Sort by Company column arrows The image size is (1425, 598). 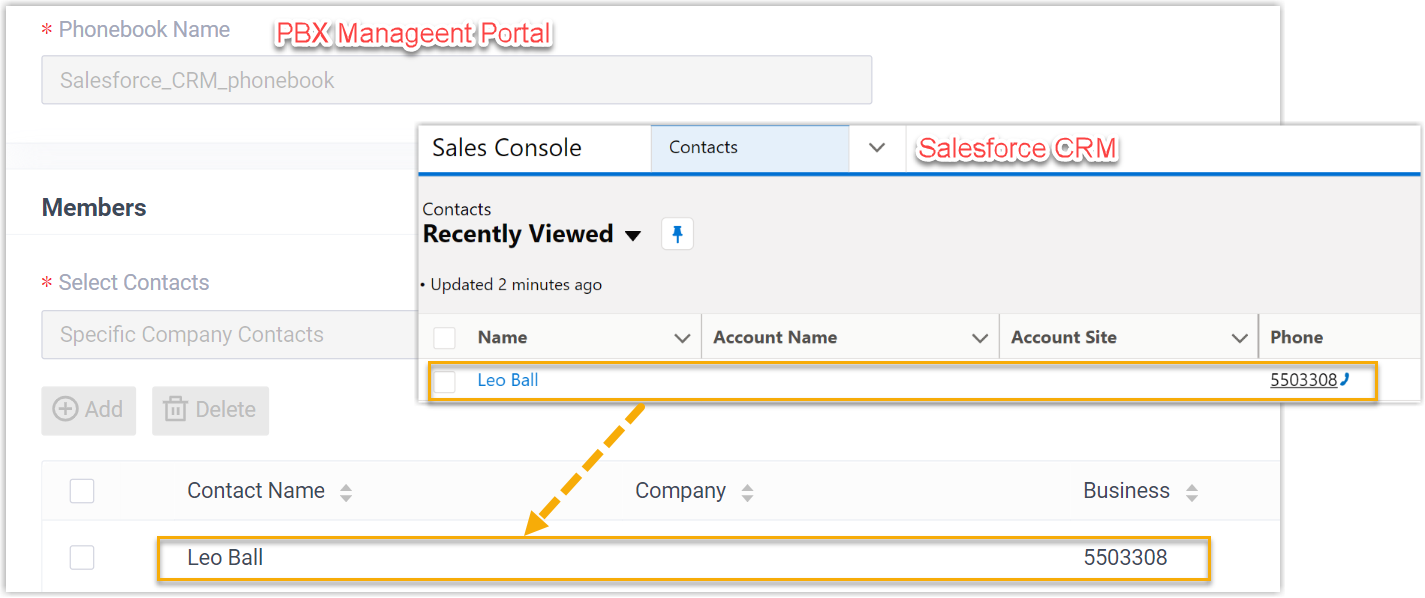coord(747,492)
